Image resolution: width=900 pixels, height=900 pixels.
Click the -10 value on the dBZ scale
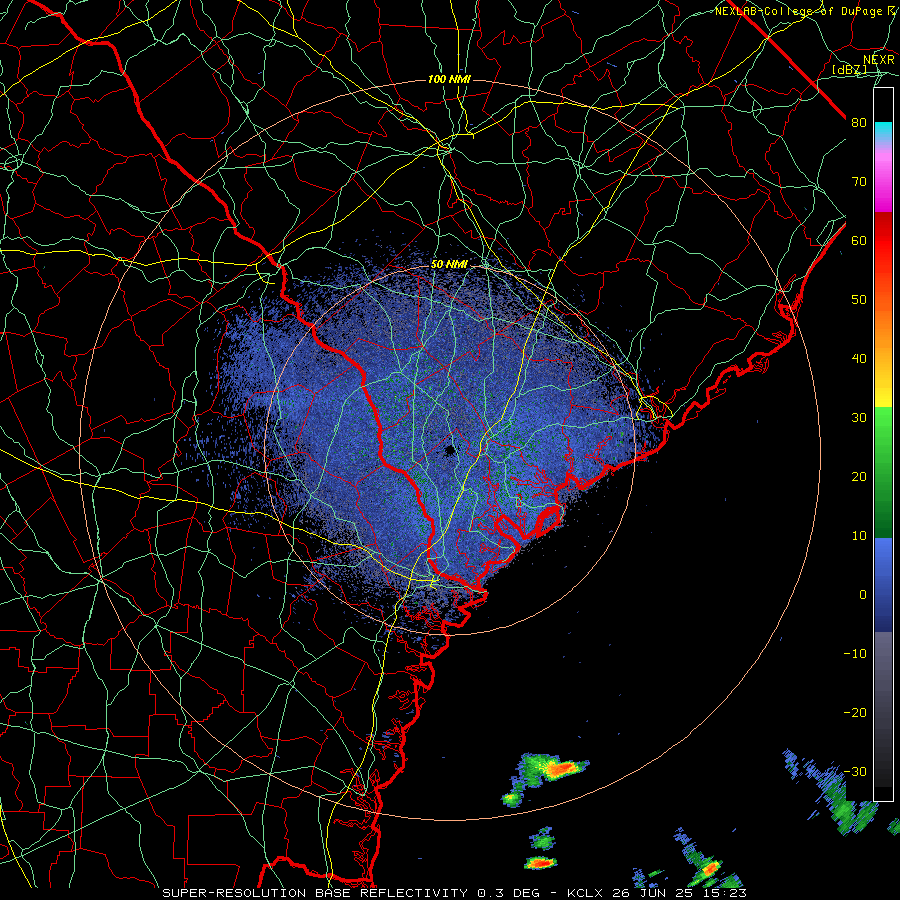pos(855,653)
